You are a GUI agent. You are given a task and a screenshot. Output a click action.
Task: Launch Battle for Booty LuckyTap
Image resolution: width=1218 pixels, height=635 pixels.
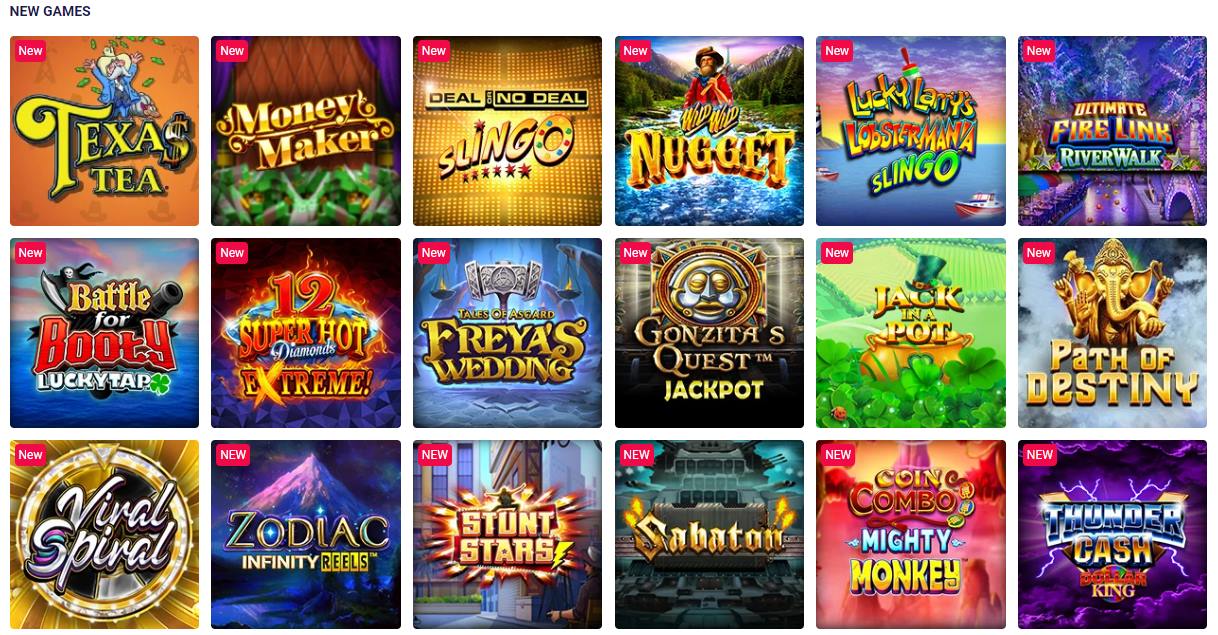[x=104, y=333]
